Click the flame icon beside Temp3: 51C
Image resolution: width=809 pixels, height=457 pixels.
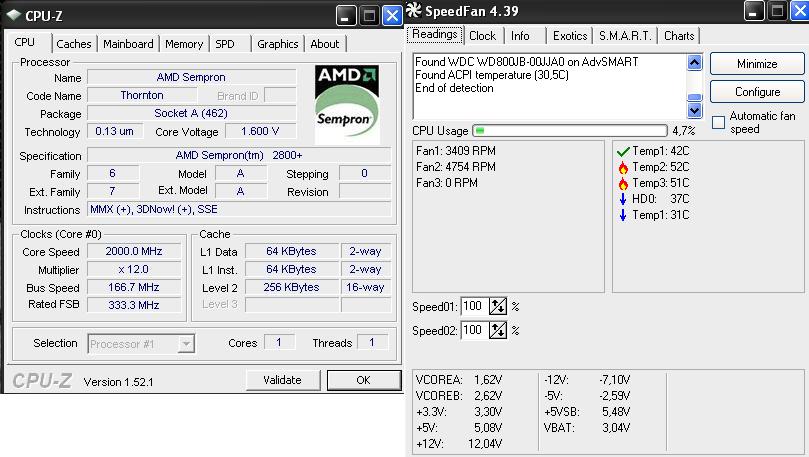click(x=623, y=183)
